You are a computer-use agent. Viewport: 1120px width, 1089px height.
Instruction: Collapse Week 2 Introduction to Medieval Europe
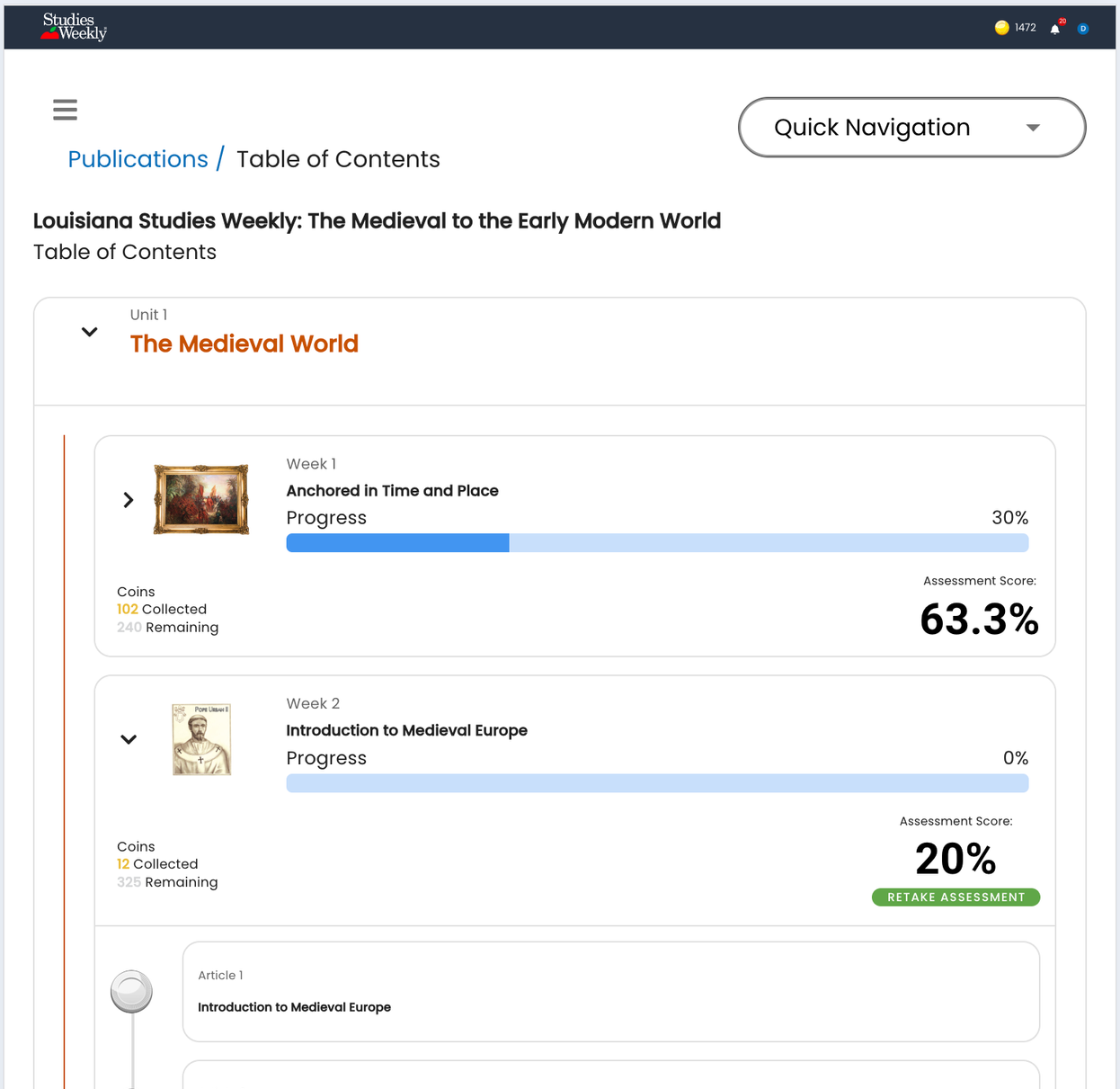click(x=129, y=740)
